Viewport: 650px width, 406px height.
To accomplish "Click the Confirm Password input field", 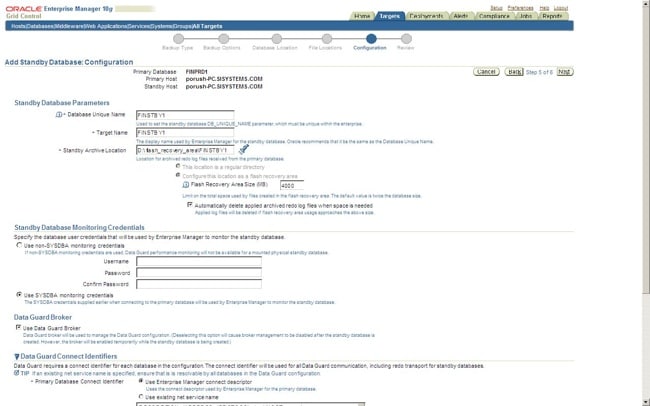I will click(199, 284).
